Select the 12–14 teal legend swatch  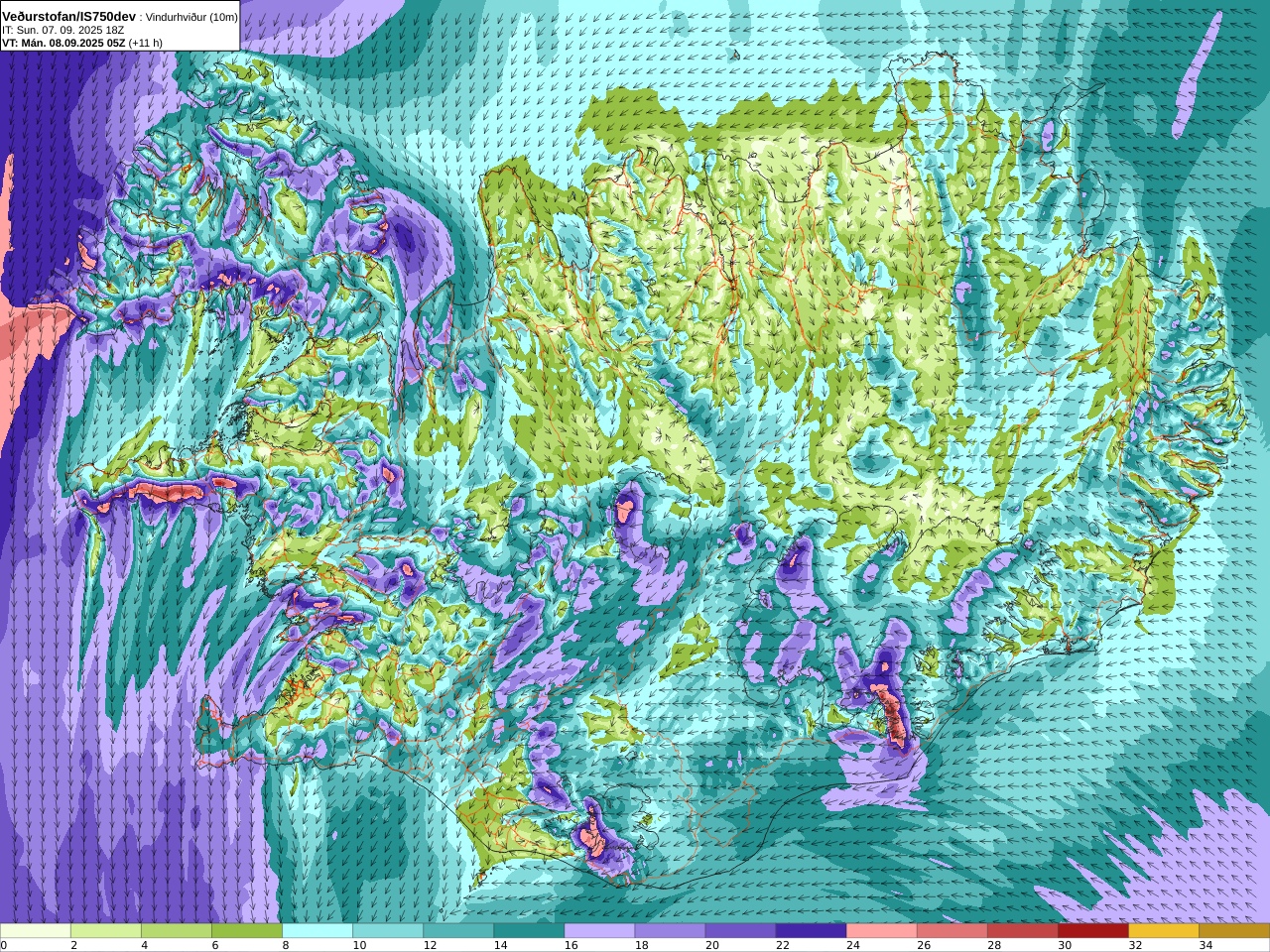point(458,931)
